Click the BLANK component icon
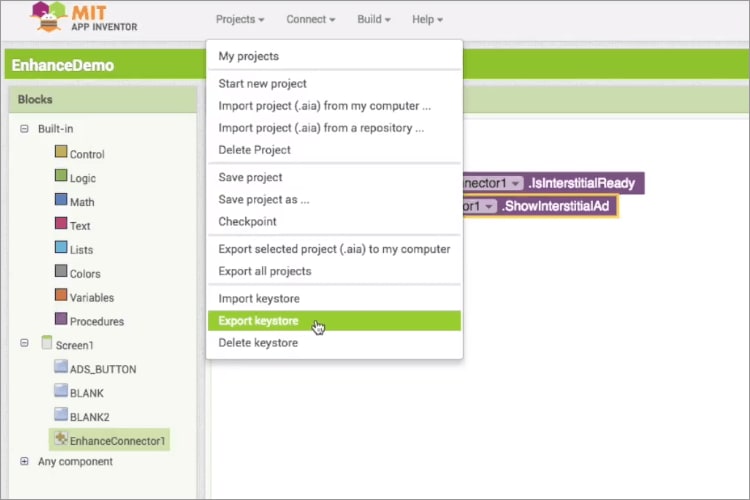The width and height of the screenshot is (750, 500). tap(61, 390)
